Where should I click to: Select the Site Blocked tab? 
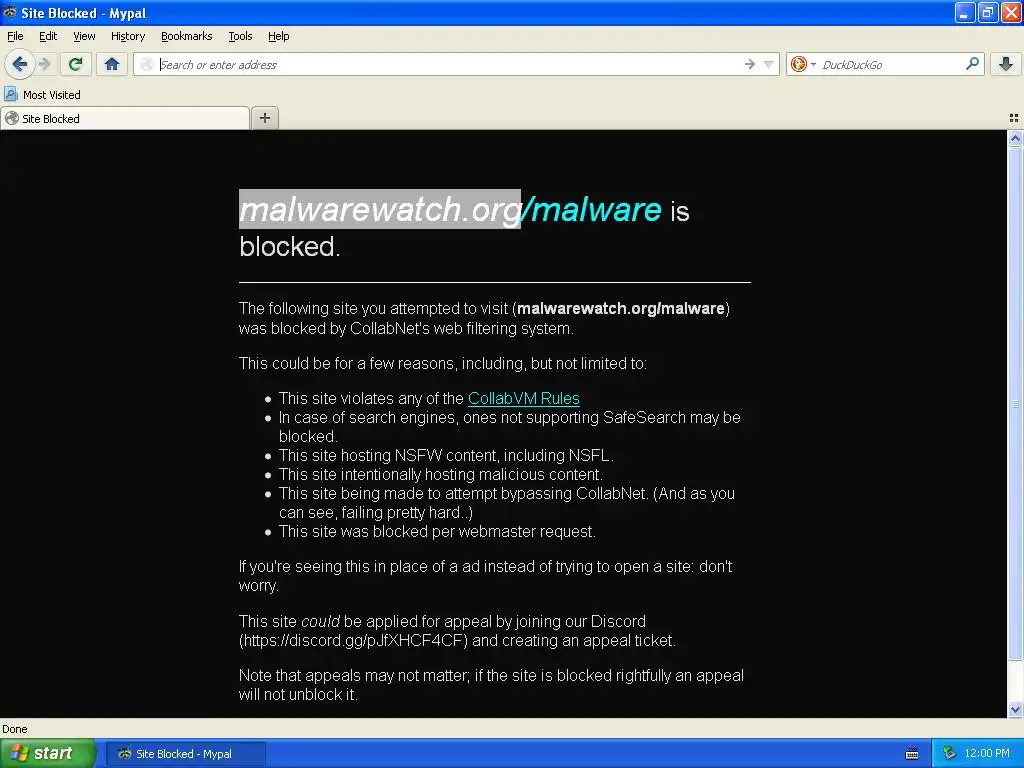[125, 118]
